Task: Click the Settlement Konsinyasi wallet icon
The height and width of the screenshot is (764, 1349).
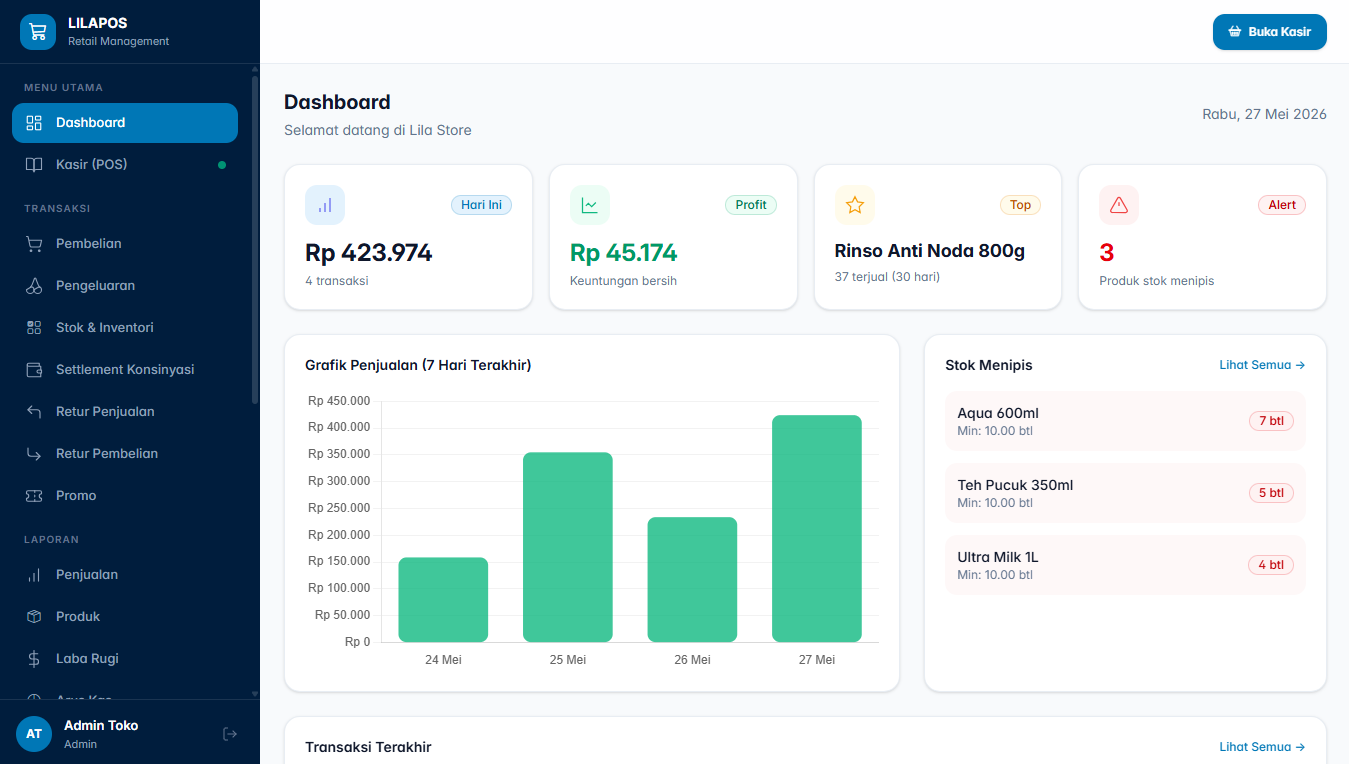Action: (x=34, y=370)
